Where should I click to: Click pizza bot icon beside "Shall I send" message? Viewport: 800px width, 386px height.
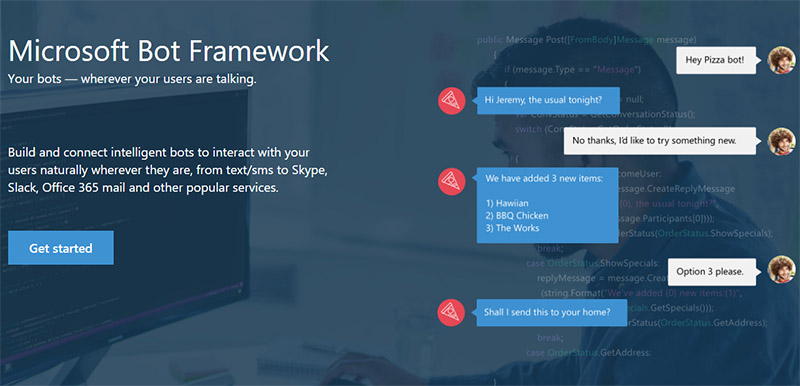coord(452,312)
